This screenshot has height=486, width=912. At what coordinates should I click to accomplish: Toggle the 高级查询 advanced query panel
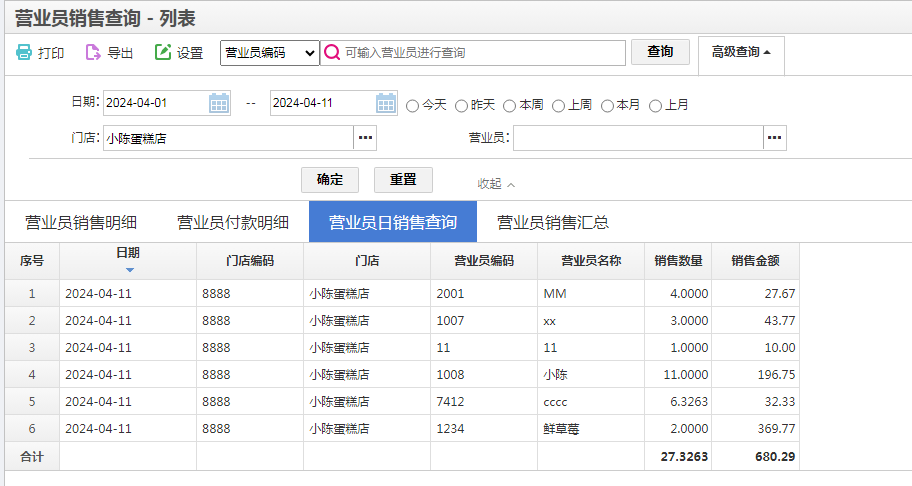pos(741,52)
